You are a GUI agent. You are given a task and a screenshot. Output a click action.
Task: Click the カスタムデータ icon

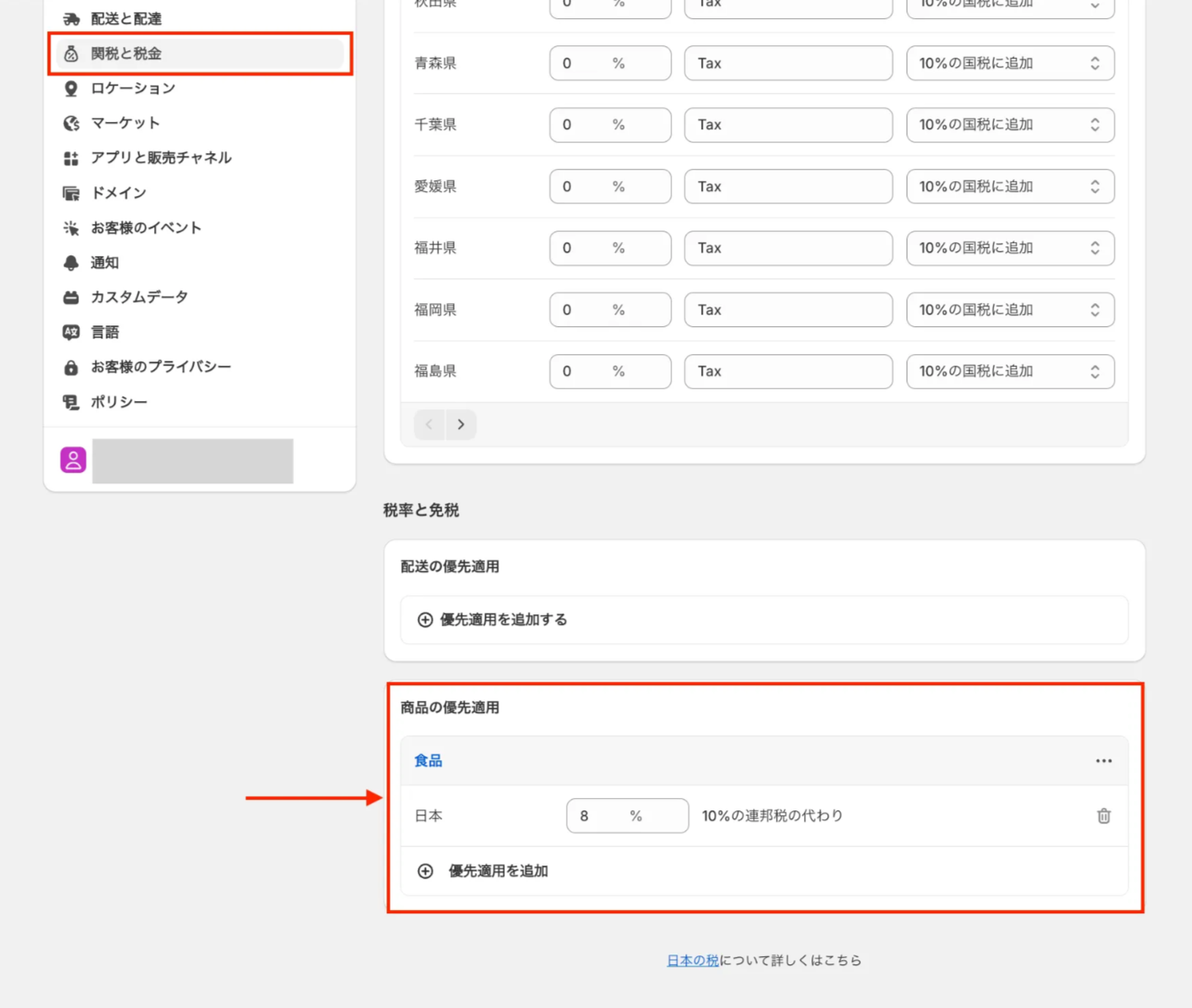click(x=72, y=297)
